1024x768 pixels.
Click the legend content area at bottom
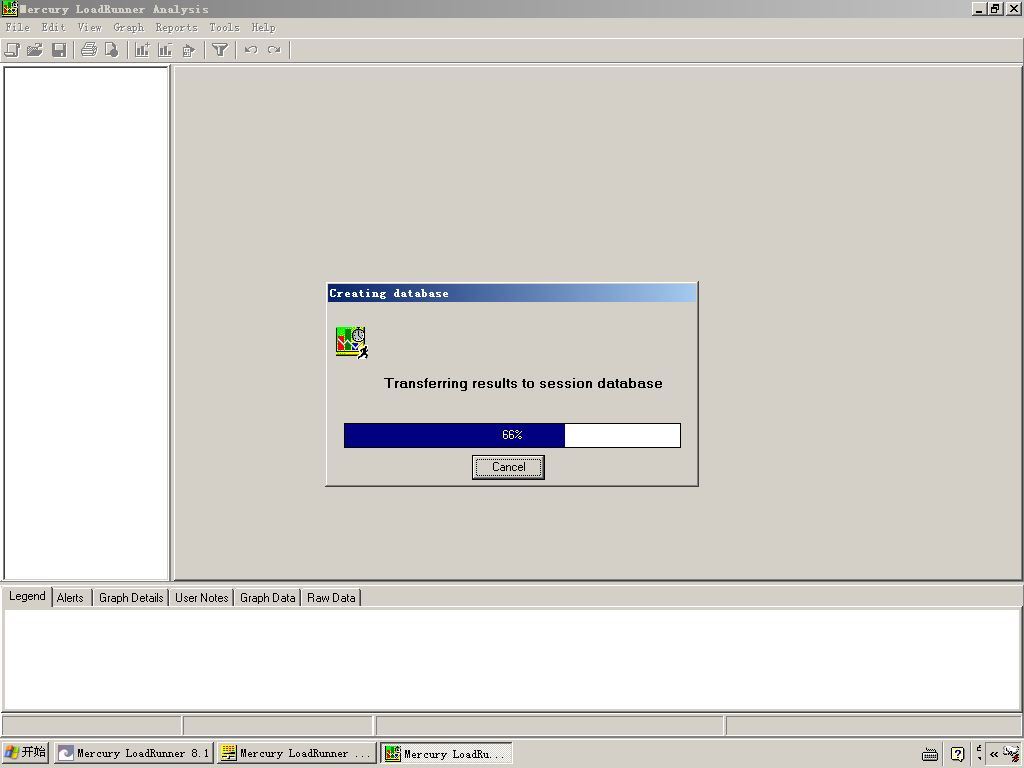(512, 659)
